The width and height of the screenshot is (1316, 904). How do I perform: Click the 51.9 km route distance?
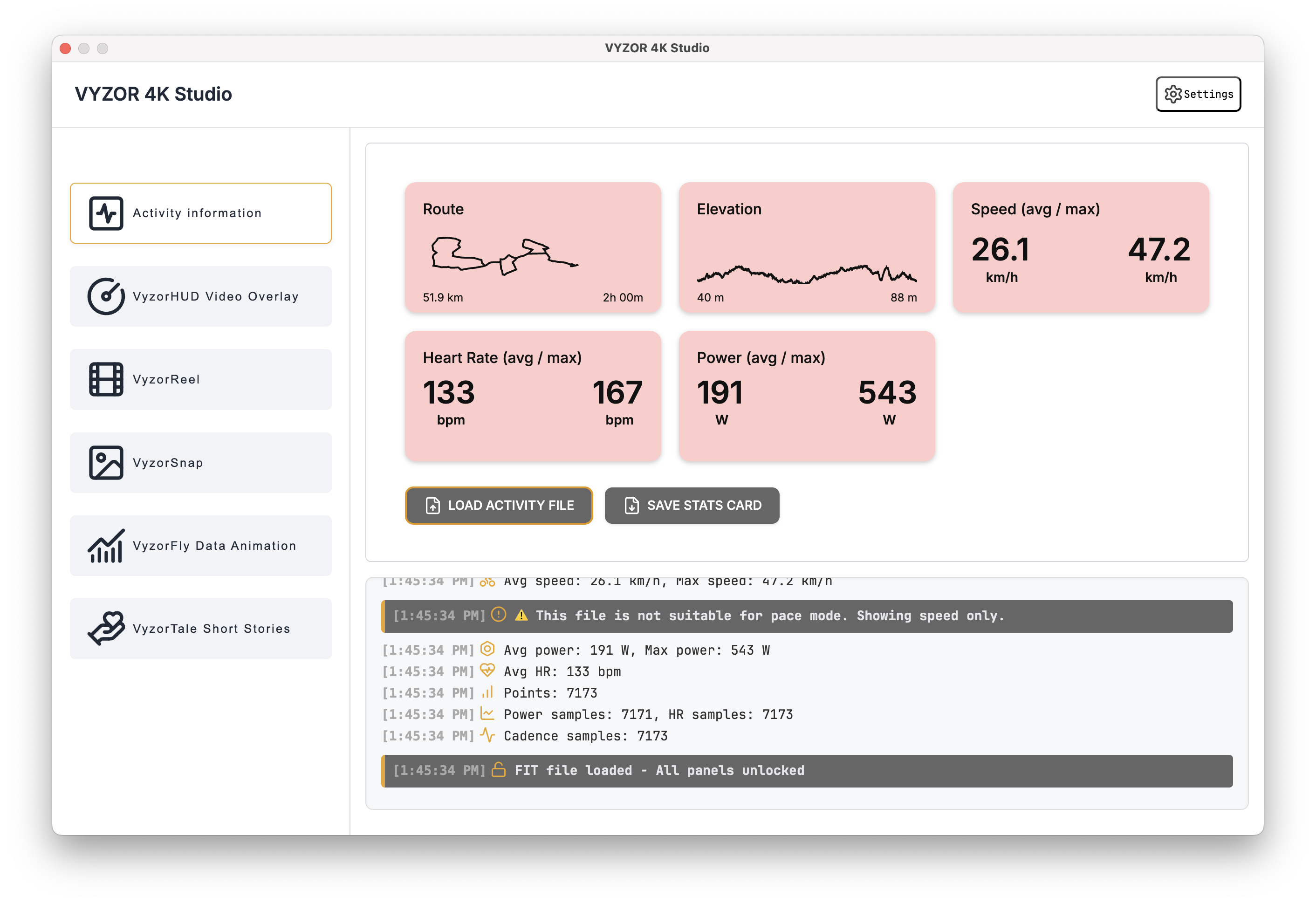[x=443, y=297]
